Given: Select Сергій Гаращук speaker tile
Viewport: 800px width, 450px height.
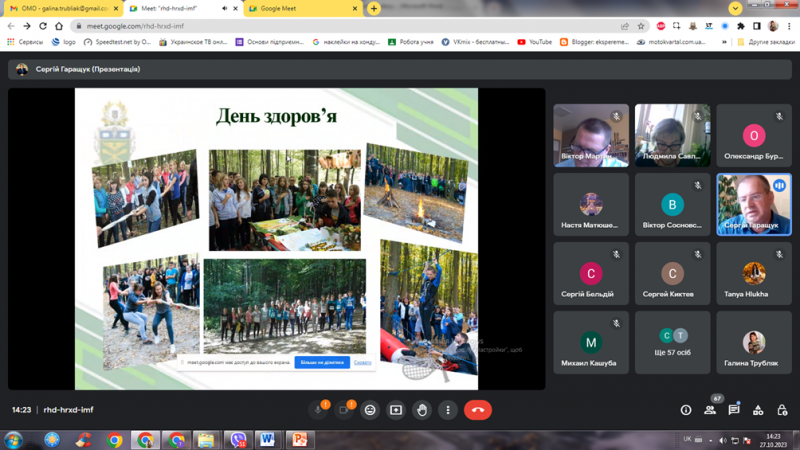Looking at the screenshot, I should click(x=754, y=204).
